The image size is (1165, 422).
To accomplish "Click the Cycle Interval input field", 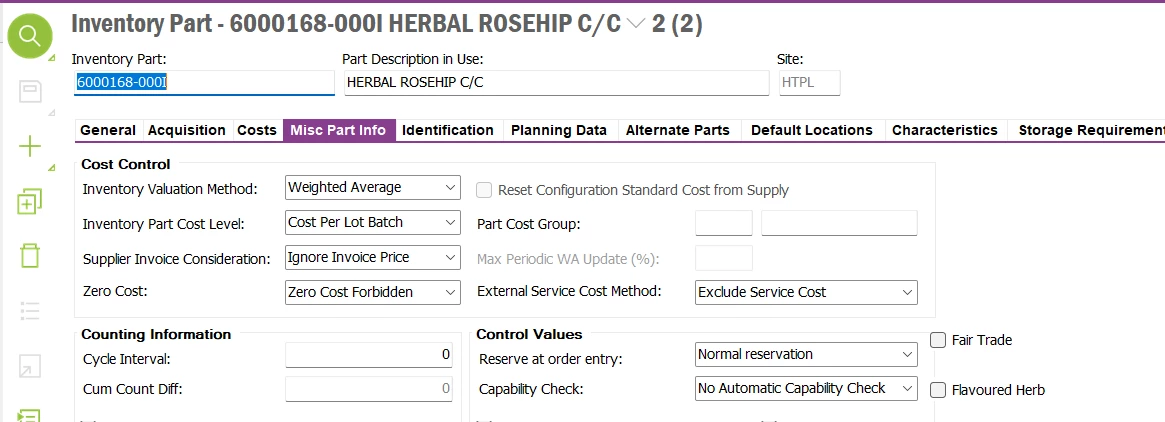I will 369,354.
